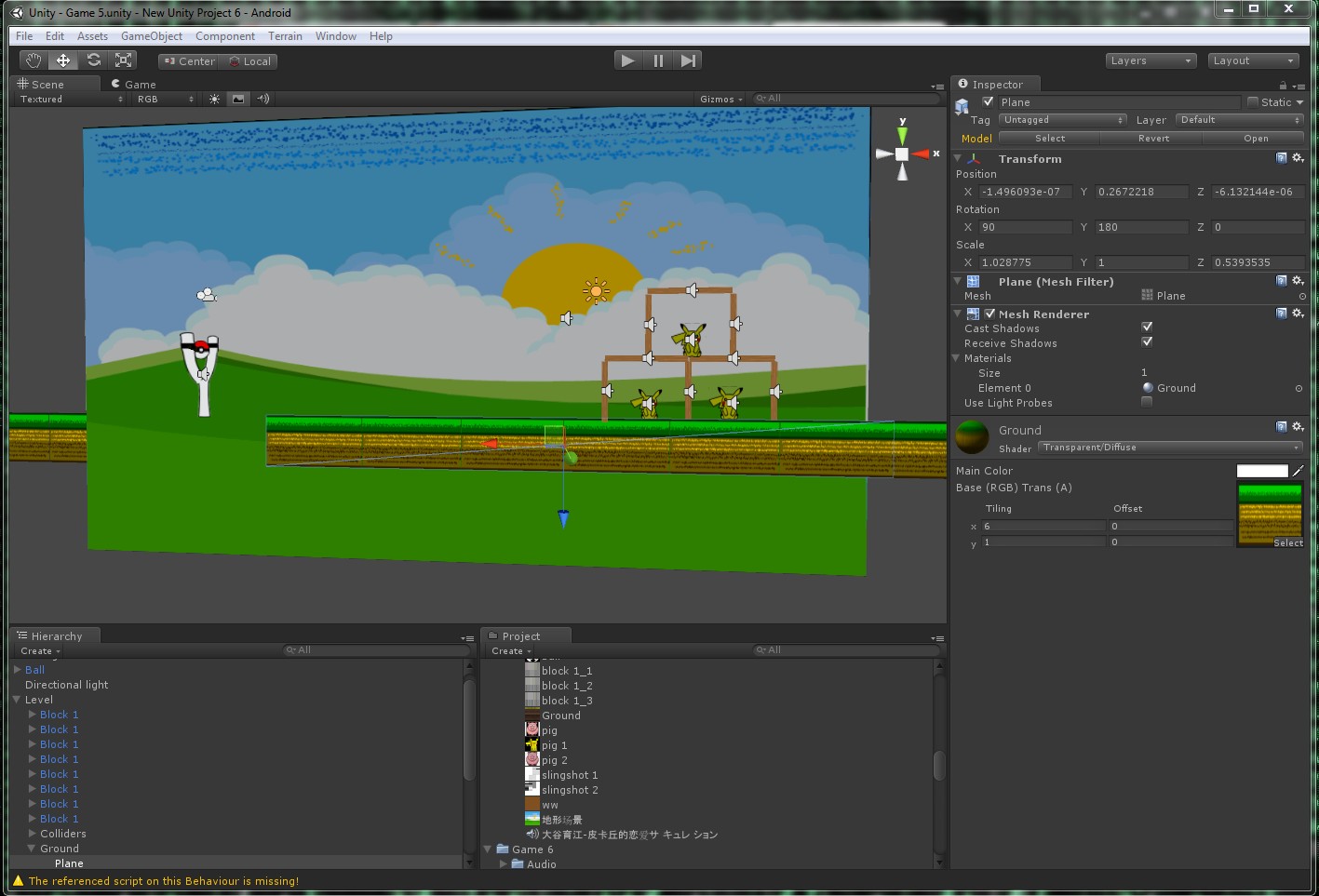Viewport: 1319px width, 896px height.
Task: Click the Mesh Renderer gear icon
Action: tap(1299, 314)
